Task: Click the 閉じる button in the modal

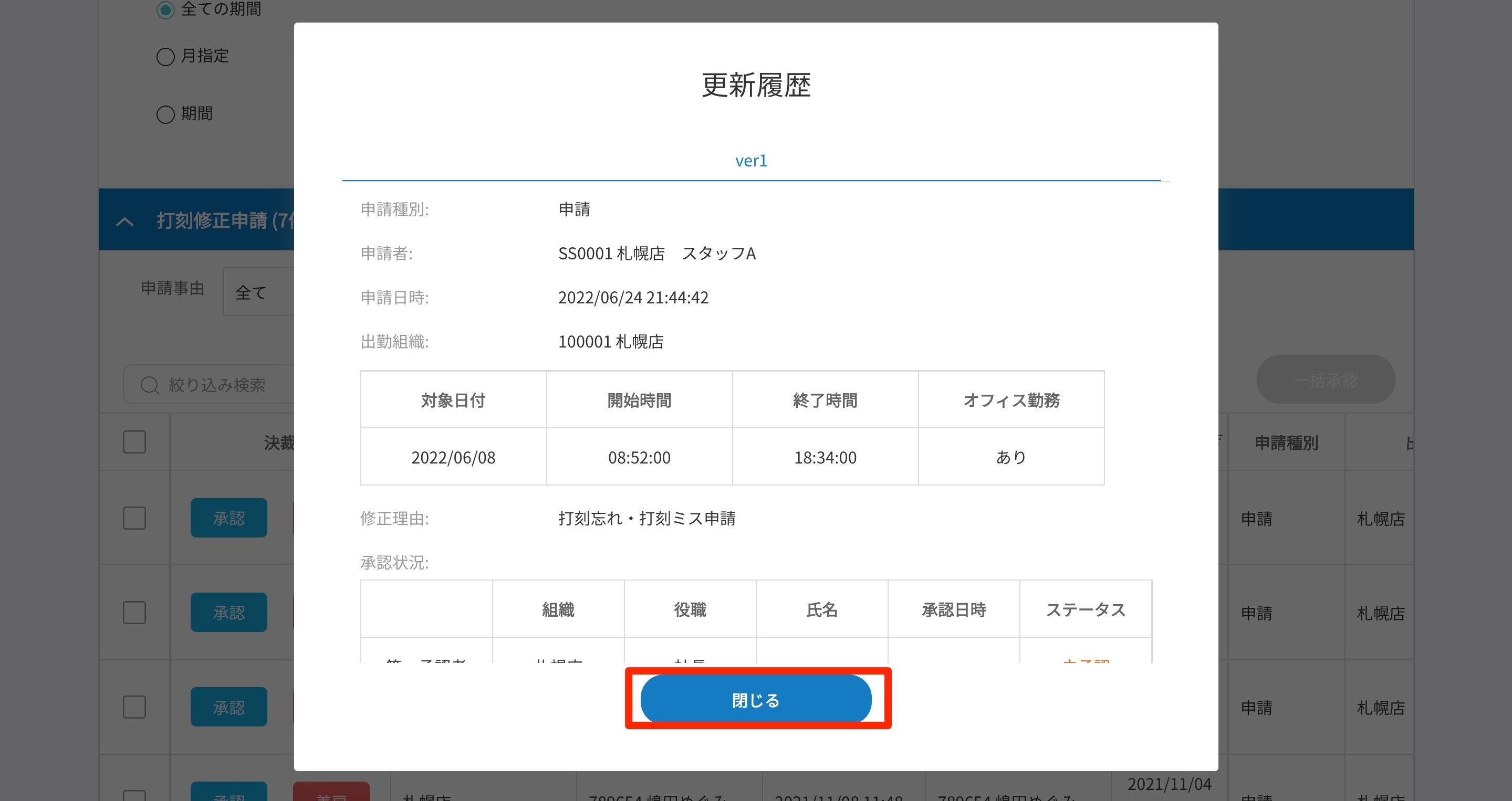Action: pos(755,700)
